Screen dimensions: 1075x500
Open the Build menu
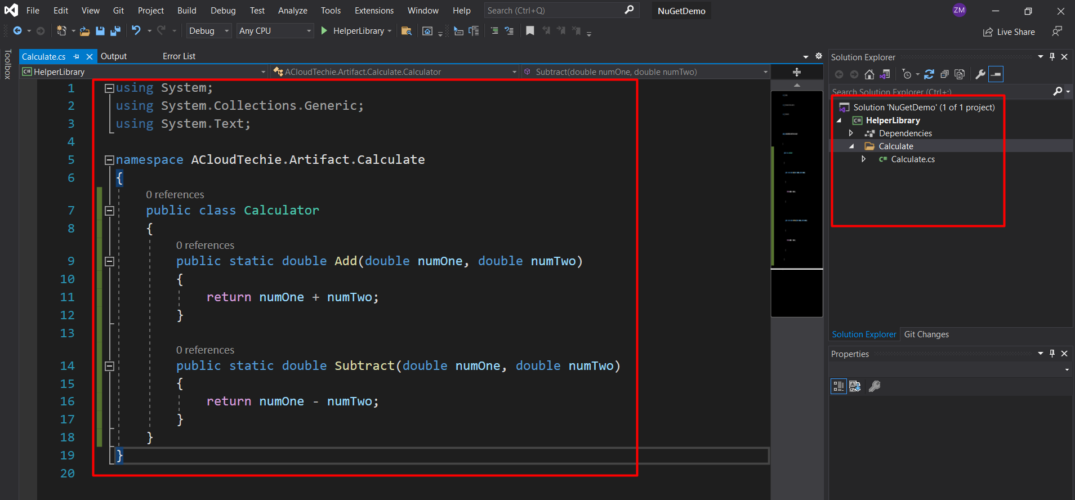186,10
